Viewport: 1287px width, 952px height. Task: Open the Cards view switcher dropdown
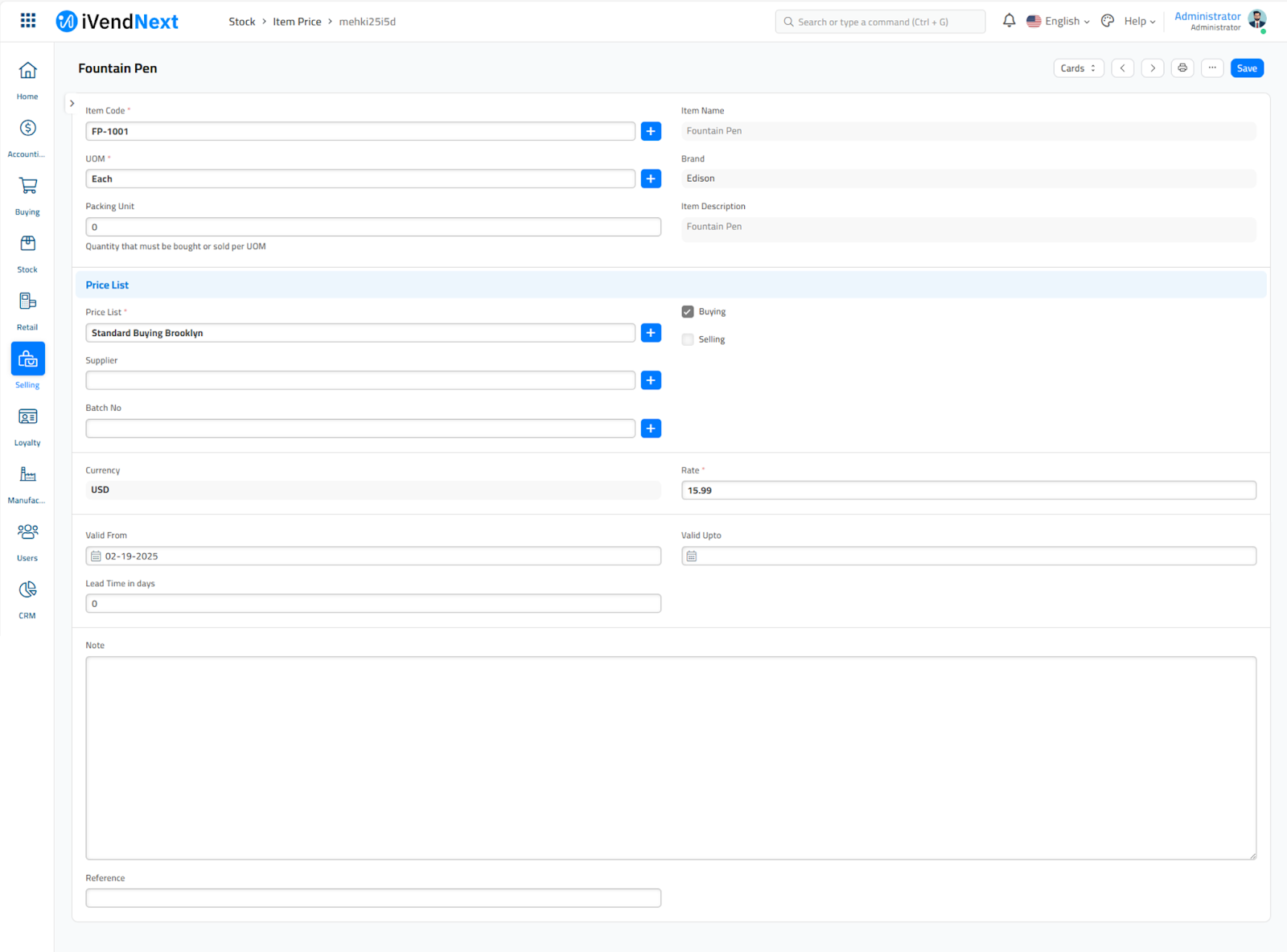1078,68
